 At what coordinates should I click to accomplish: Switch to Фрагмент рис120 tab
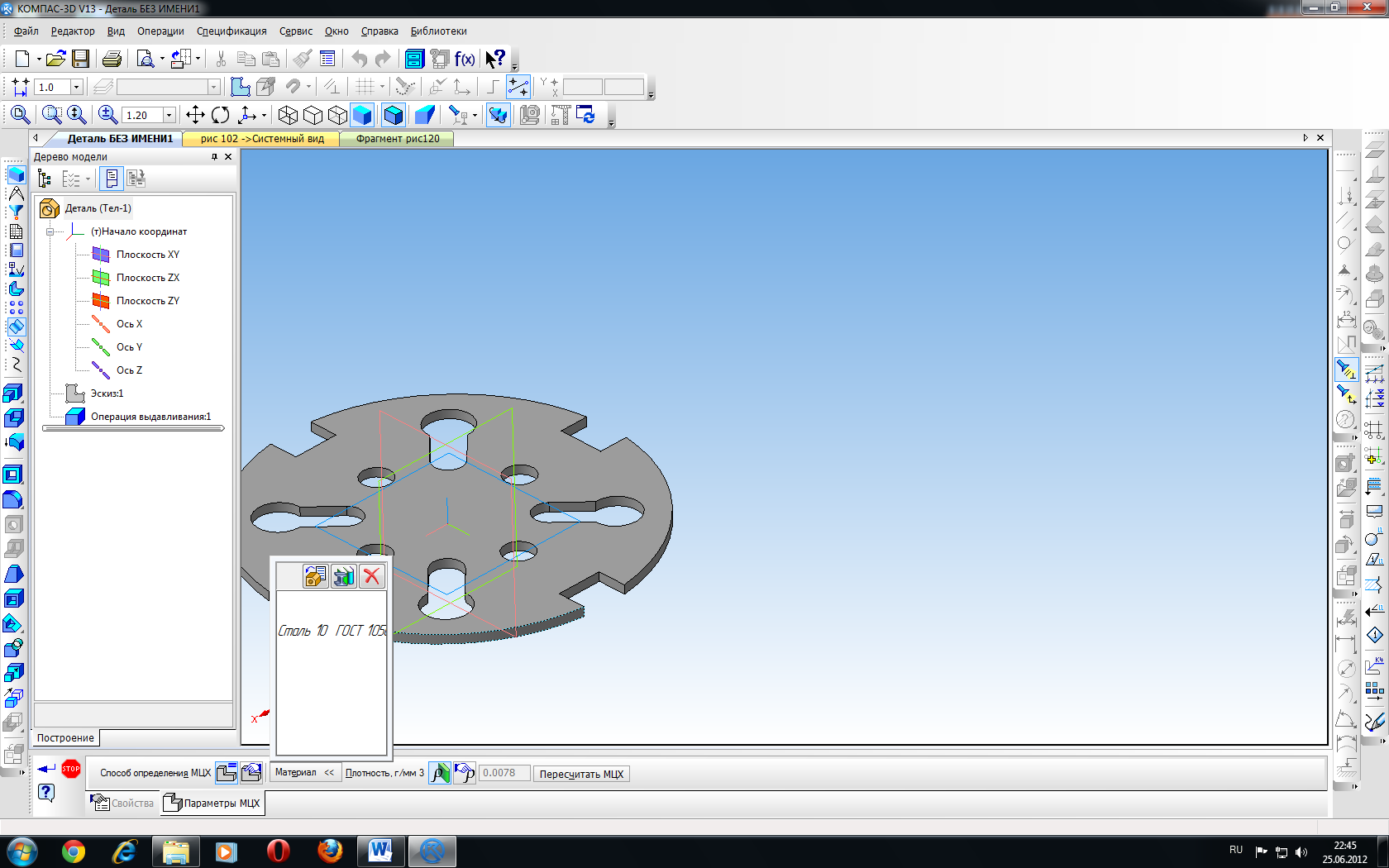point(398,139)
